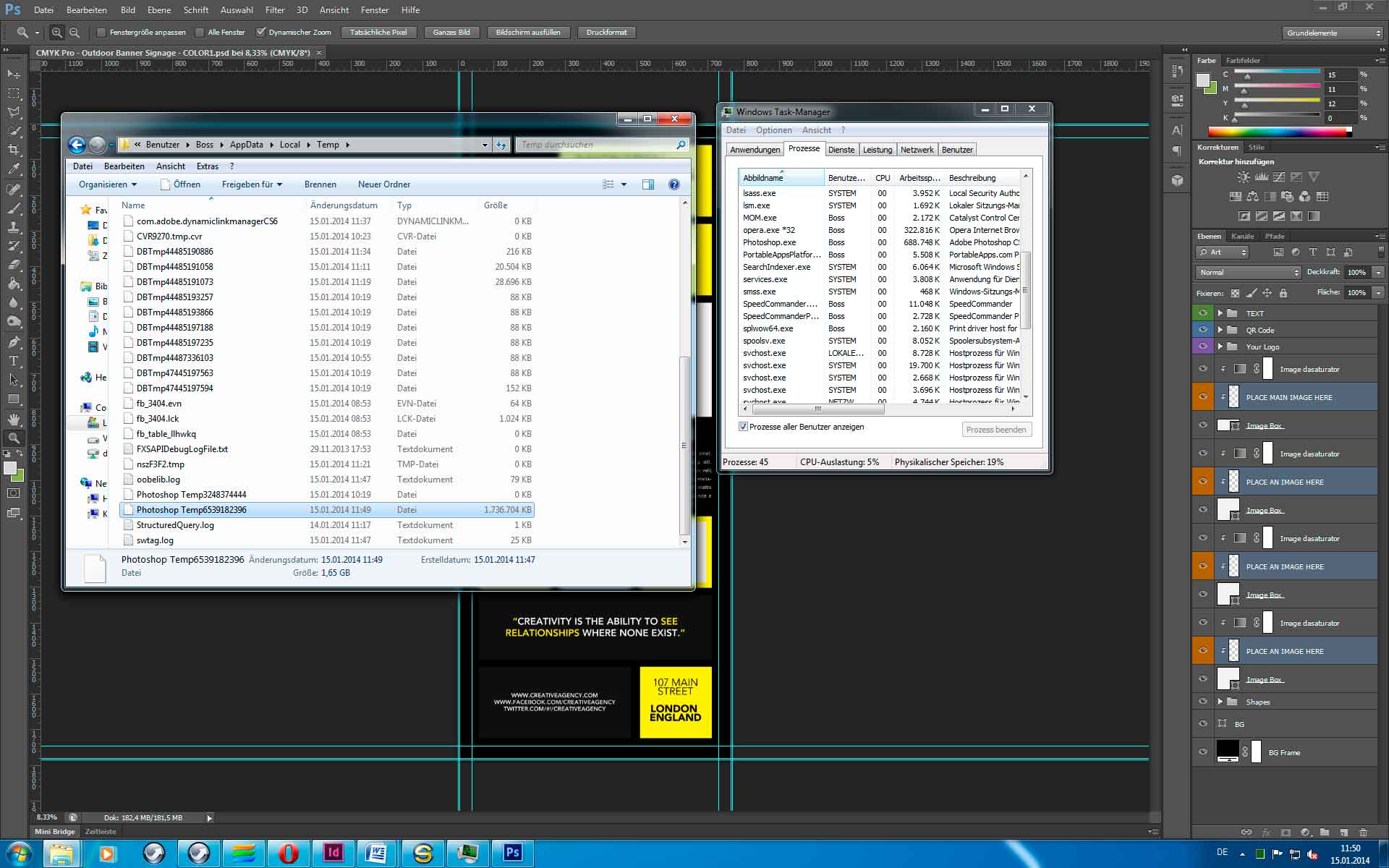The image size is (1389, 868).
Task: Open the Filter menu
Action: [275, 10]
